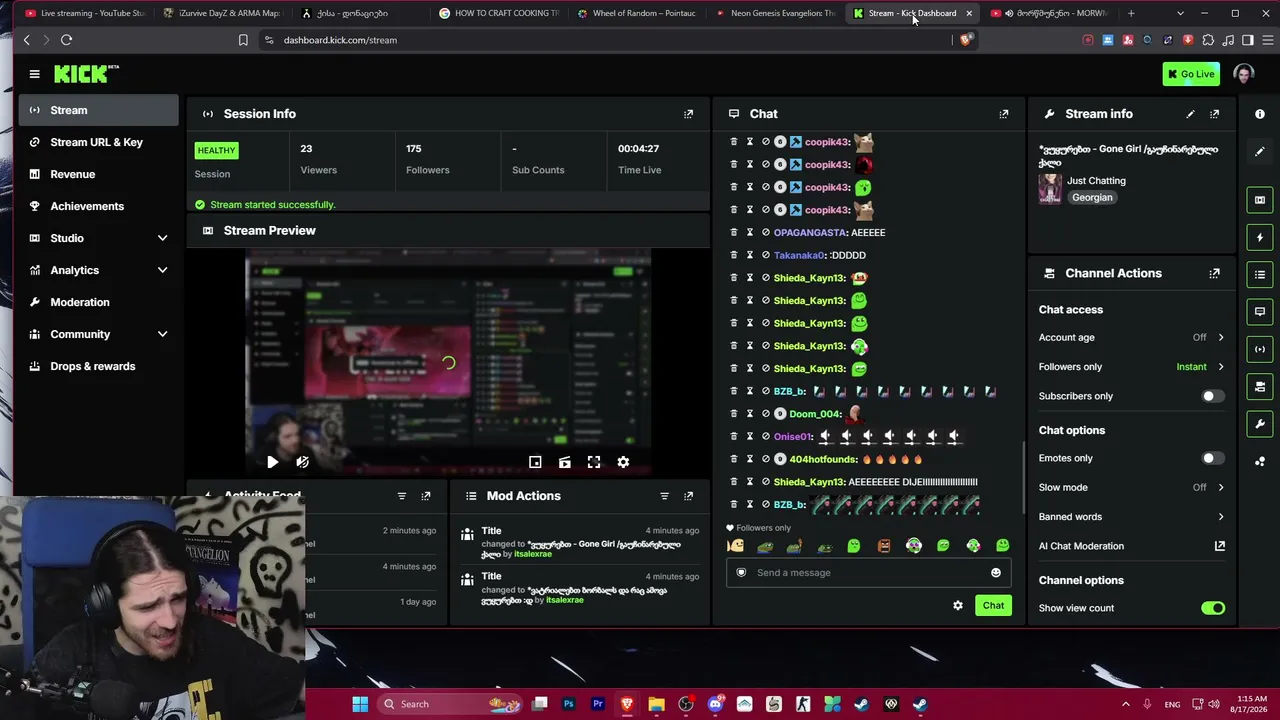1280x720 pixels.
Task: Open the stream preview settings gear
Action: coord(623,462)
